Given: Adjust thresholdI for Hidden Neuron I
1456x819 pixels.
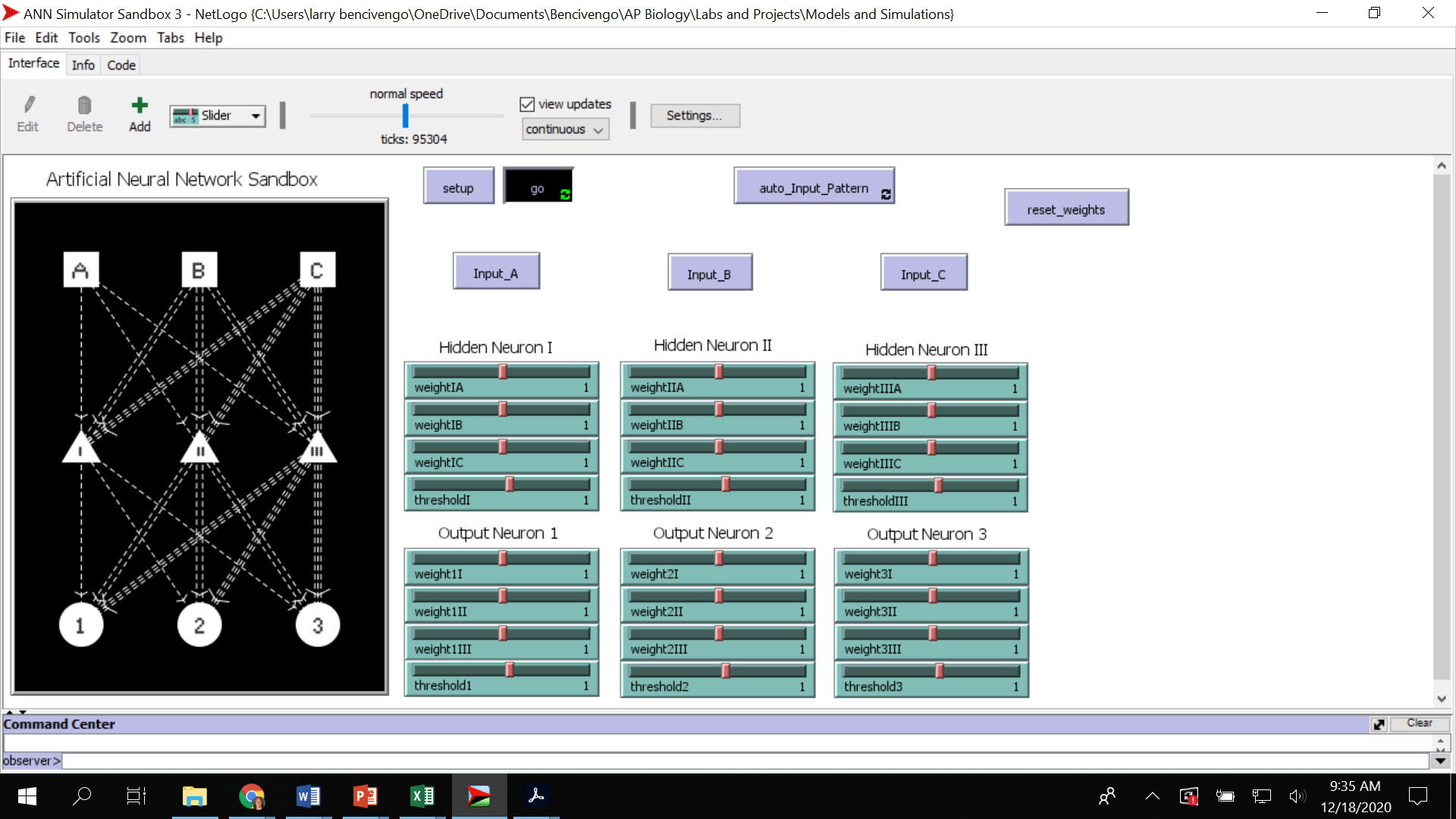Looking at the screenshot, I should (511, 484).
